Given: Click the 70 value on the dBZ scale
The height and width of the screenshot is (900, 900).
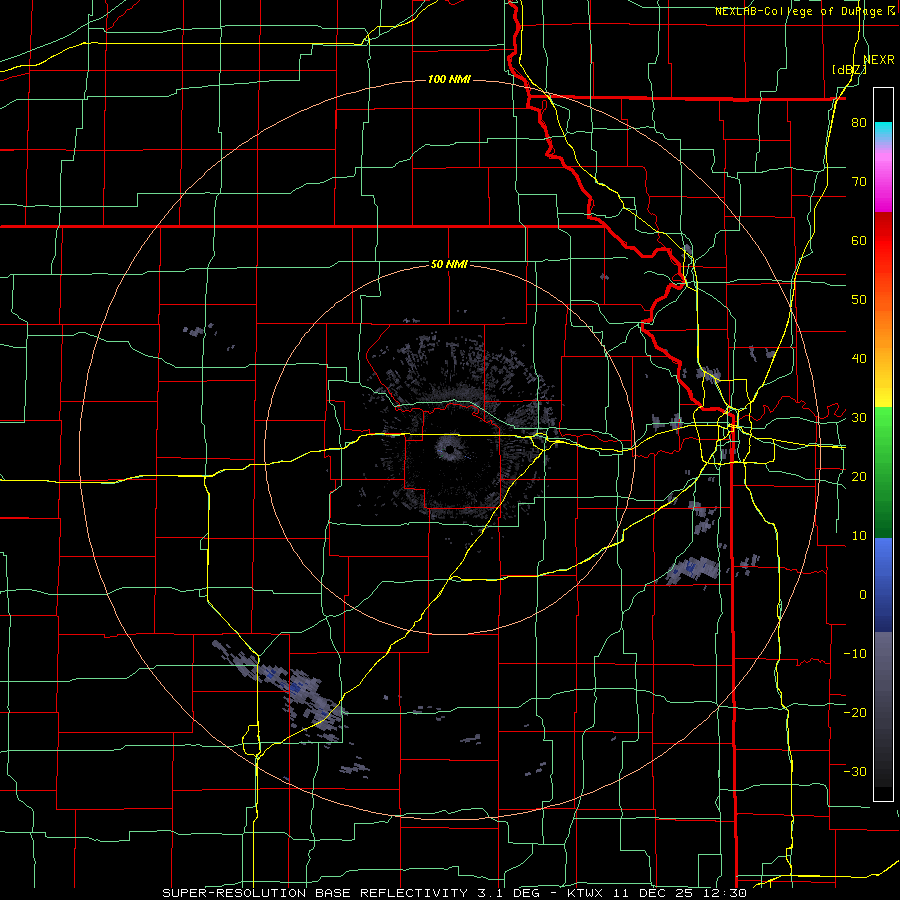Looking at the screenshot, I should click(859, 182).
